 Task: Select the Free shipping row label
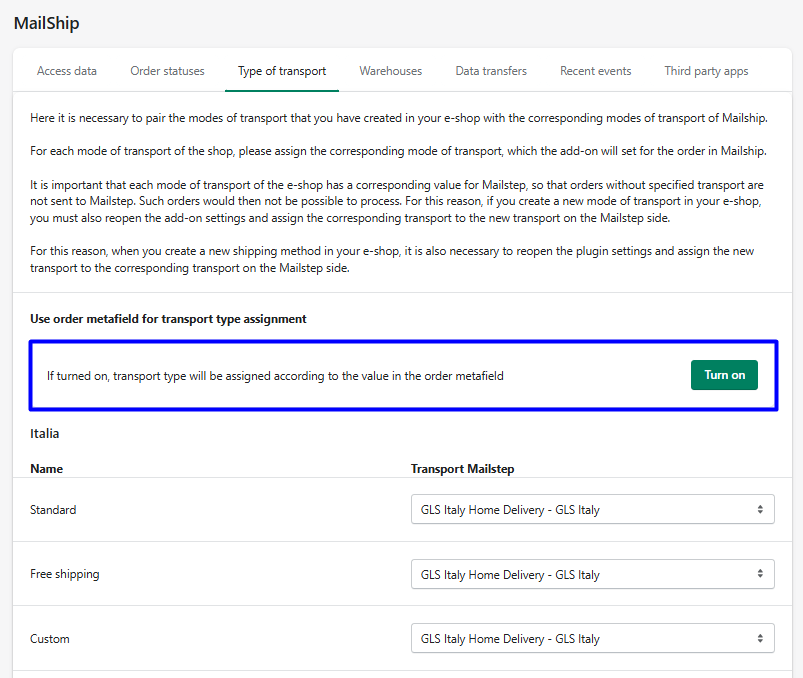[x=65, y=574]
